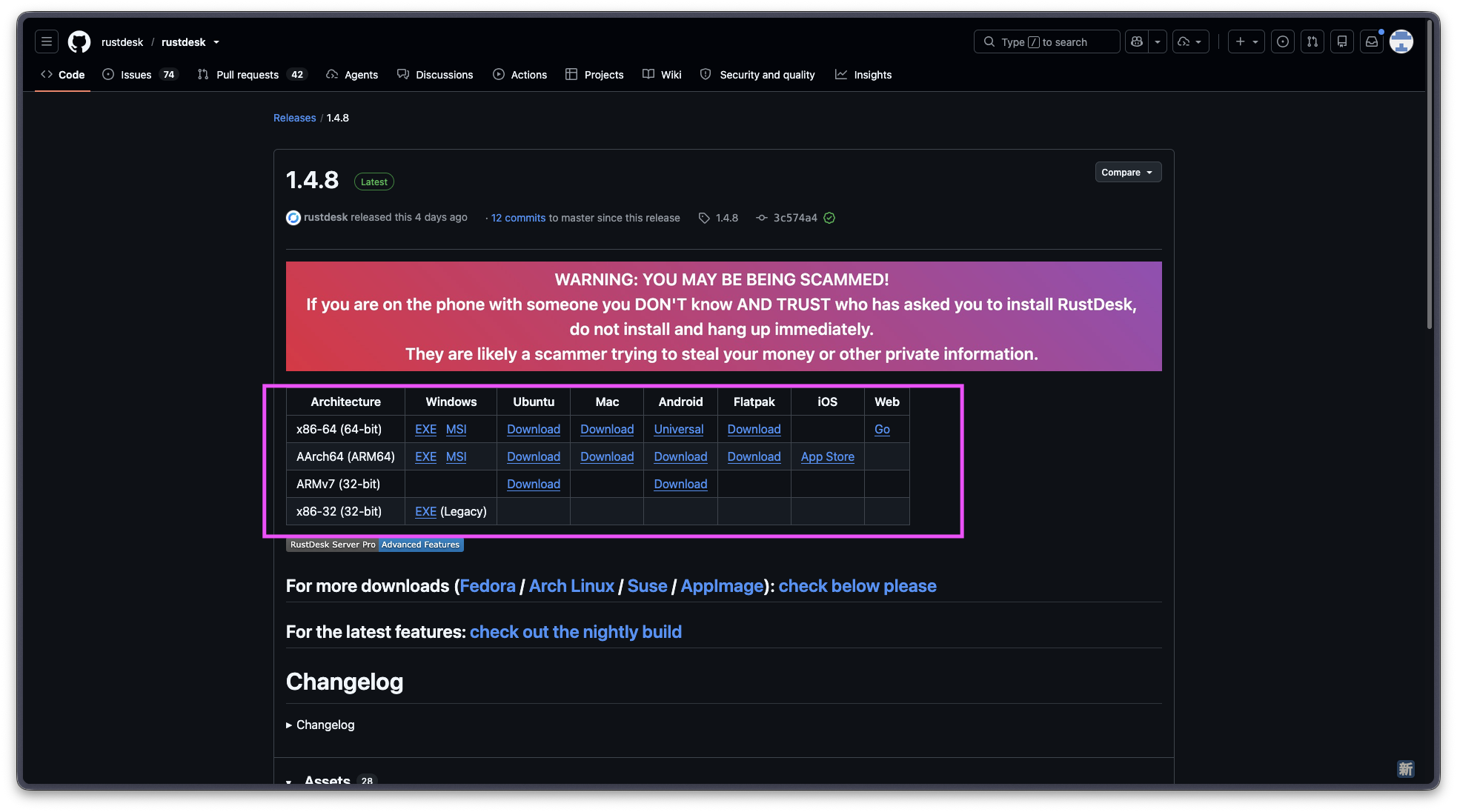Screen dimensions: 1457x812
Task: Open the Fedora downloads link
Action: point(488,586)
